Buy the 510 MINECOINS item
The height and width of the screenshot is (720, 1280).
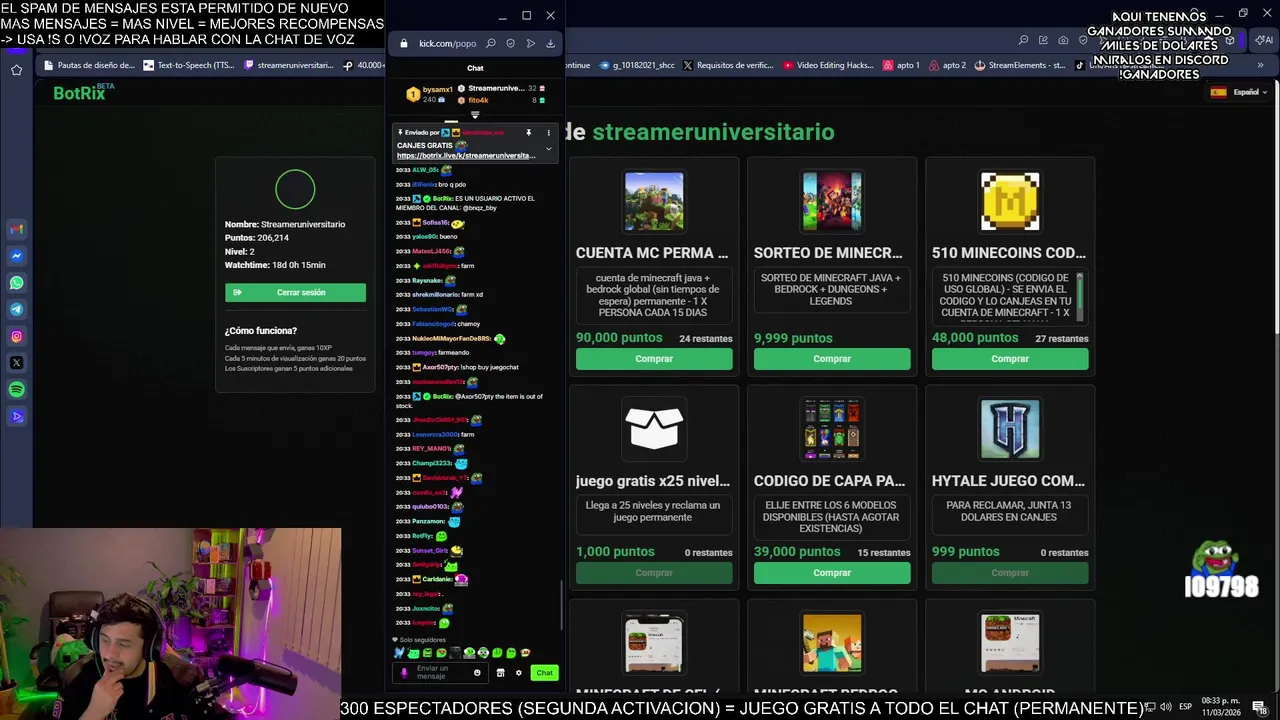point(1010,359)
